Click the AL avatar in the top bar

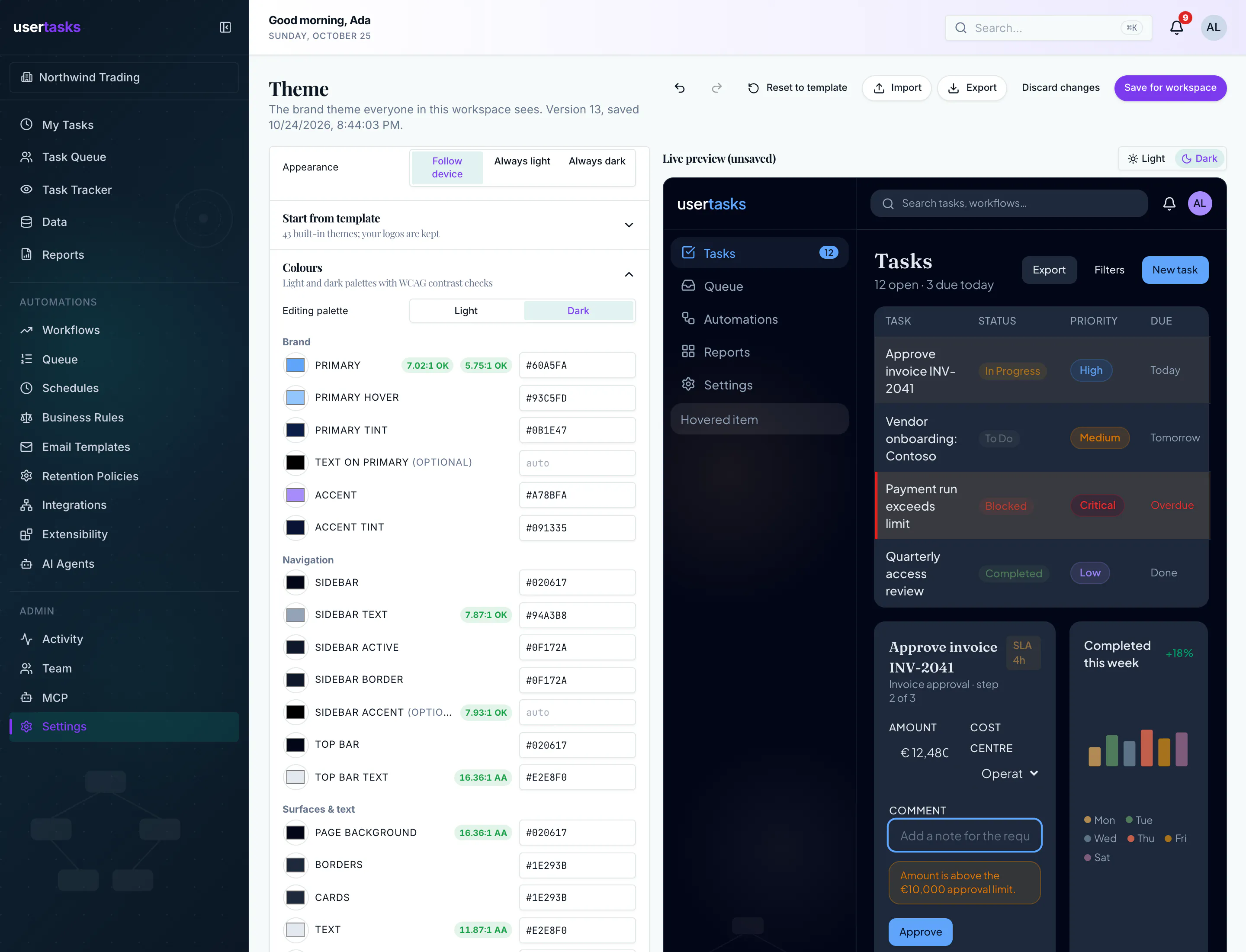[x=1213, y=27]
